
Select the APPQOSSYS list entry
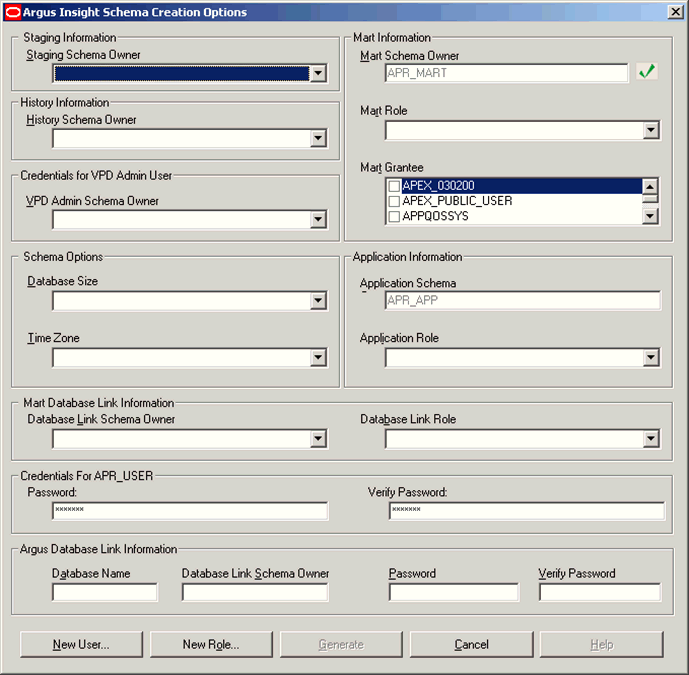click(x=435, y=216)
